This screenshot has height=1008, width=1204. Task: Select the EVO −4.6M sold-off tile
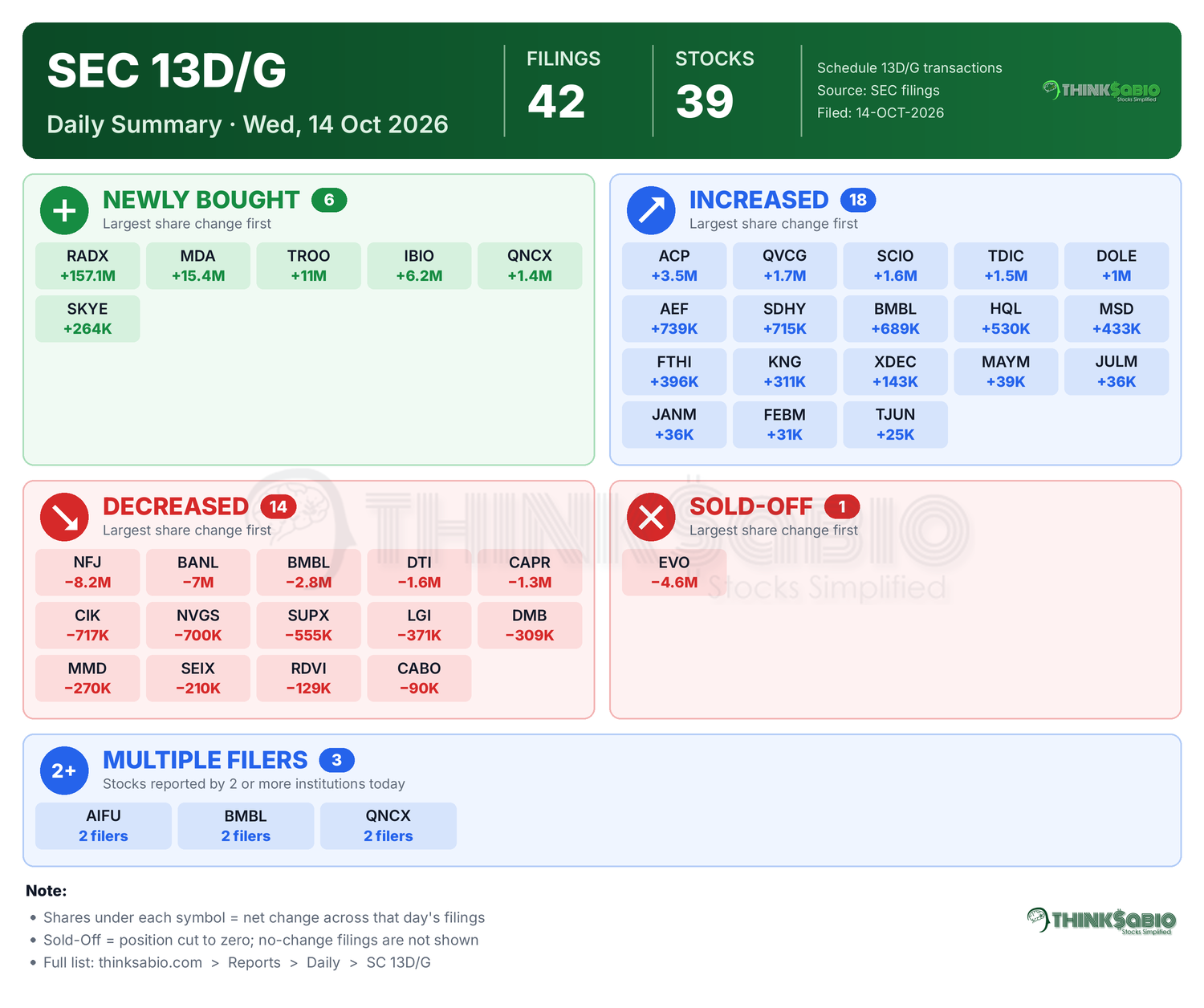point(674,572)
